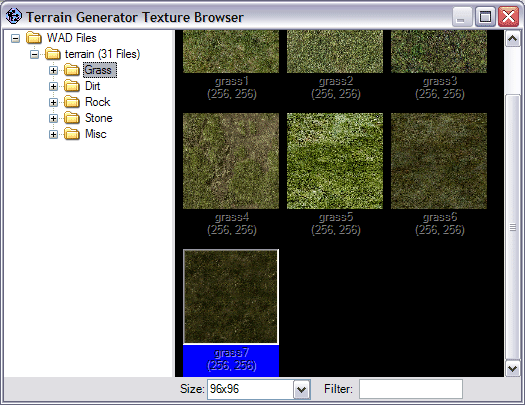Click the Terrain Generator app icon in title bar
This screenshot has height=405, width=525.
point(14,16)
